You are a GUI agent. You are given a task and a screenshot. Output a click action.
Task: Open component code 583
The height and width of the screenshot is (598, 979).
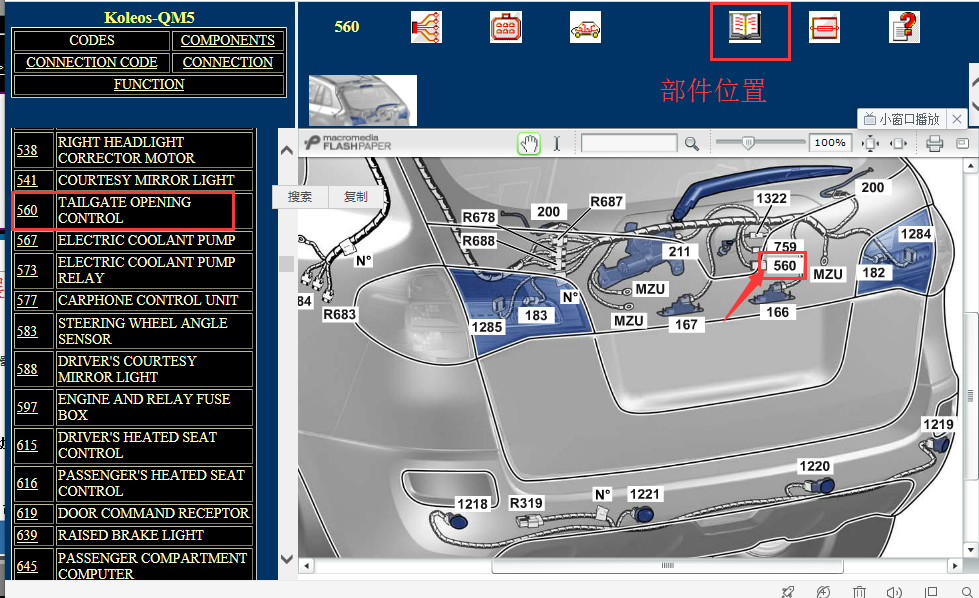tap(27, 331)
